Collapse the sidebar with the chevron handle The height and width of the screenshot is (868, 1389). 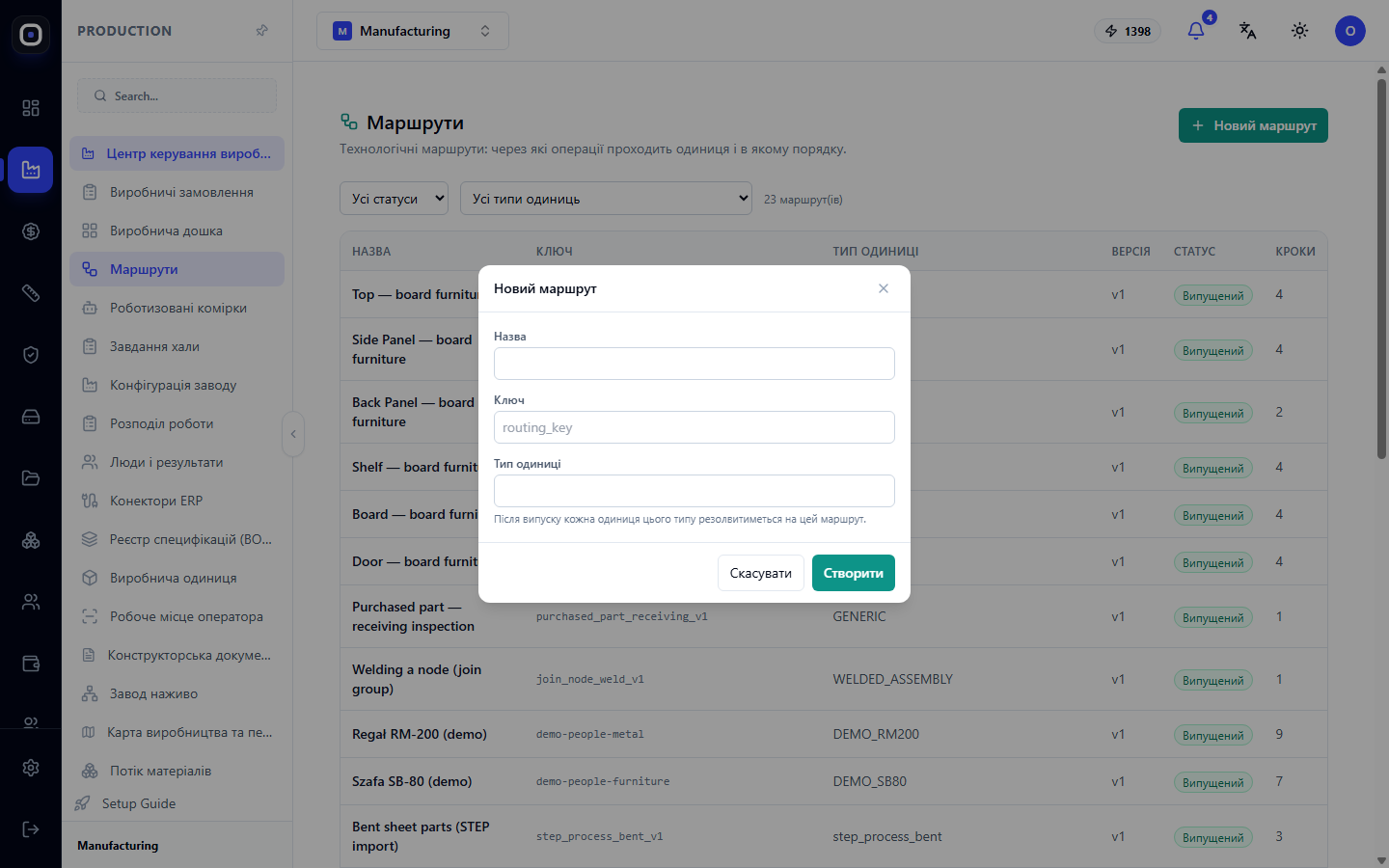point(293,434)
